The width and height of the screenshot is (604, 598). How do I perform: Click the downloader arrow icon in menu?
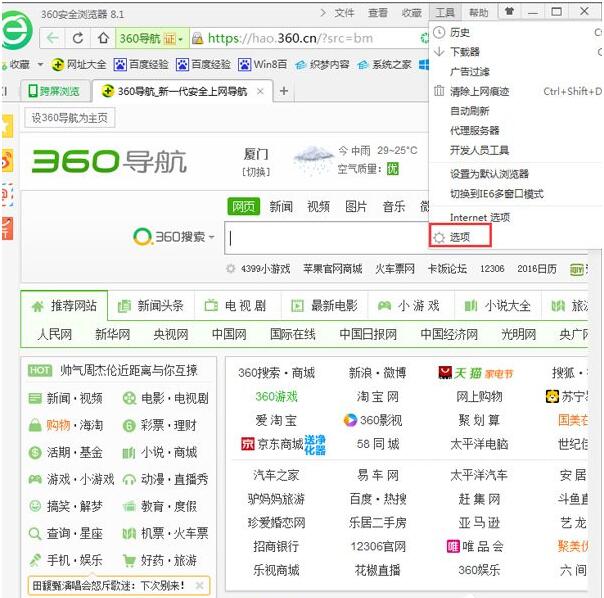click(x=439, y=52)
